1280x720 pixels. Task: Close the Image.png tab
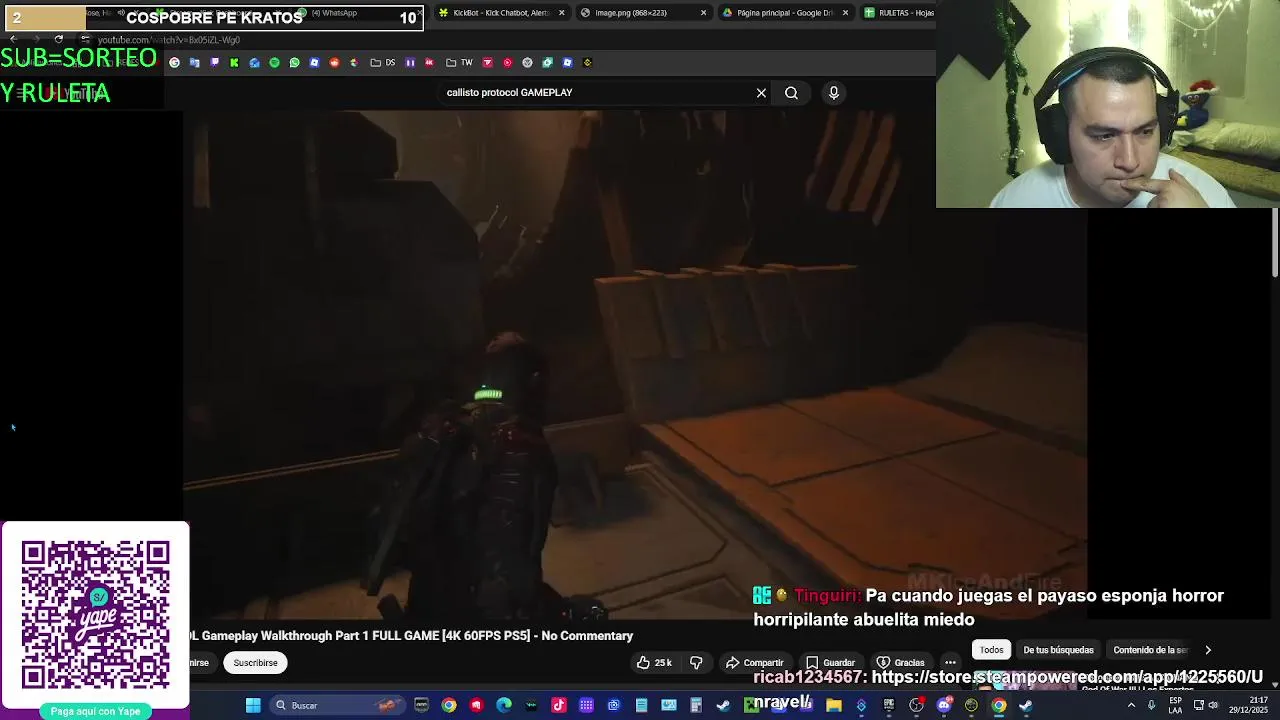[703, 13]
